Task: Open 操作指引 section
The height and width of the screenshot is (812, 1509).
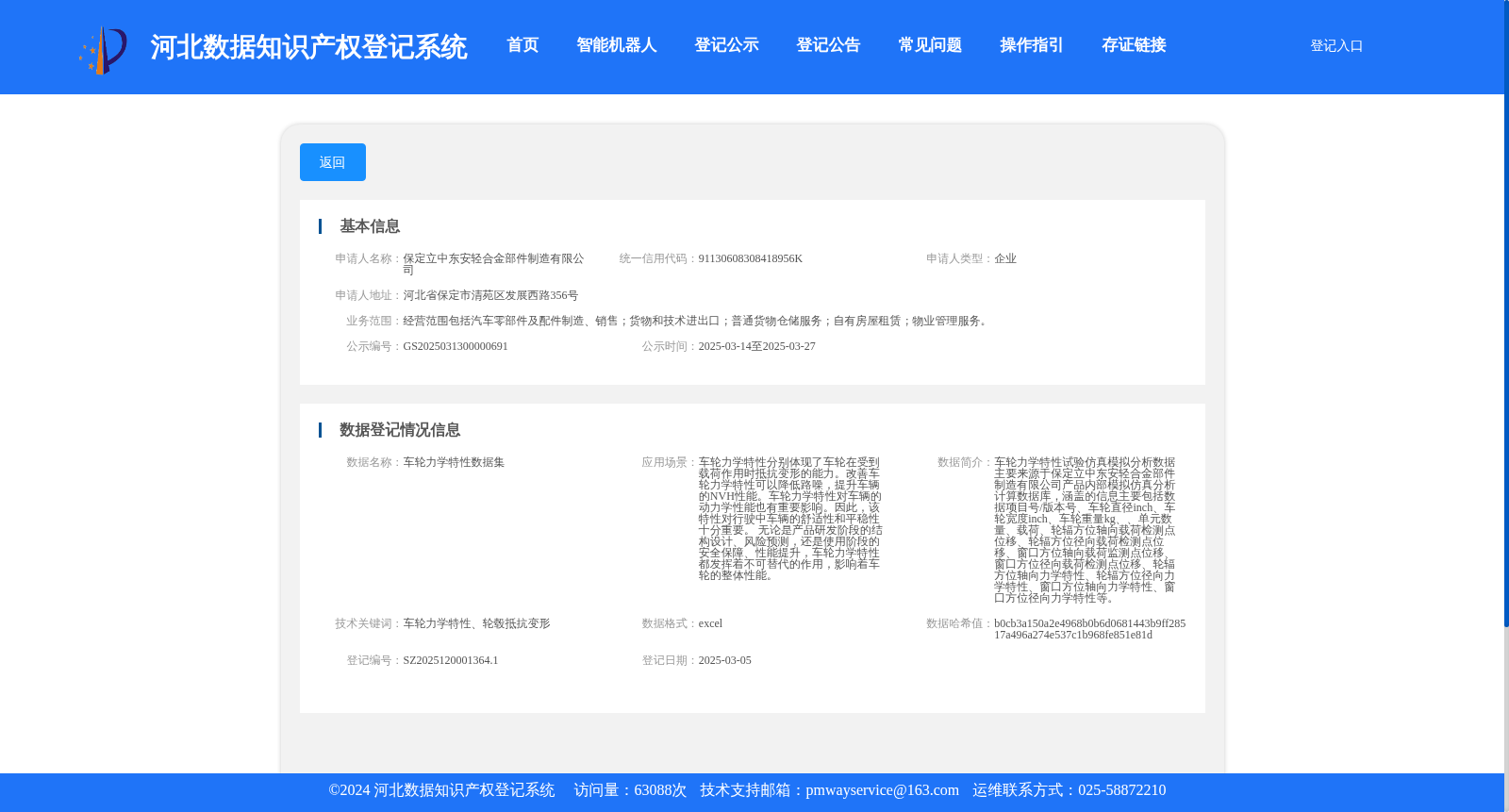Action: [x=1033, y=45]
